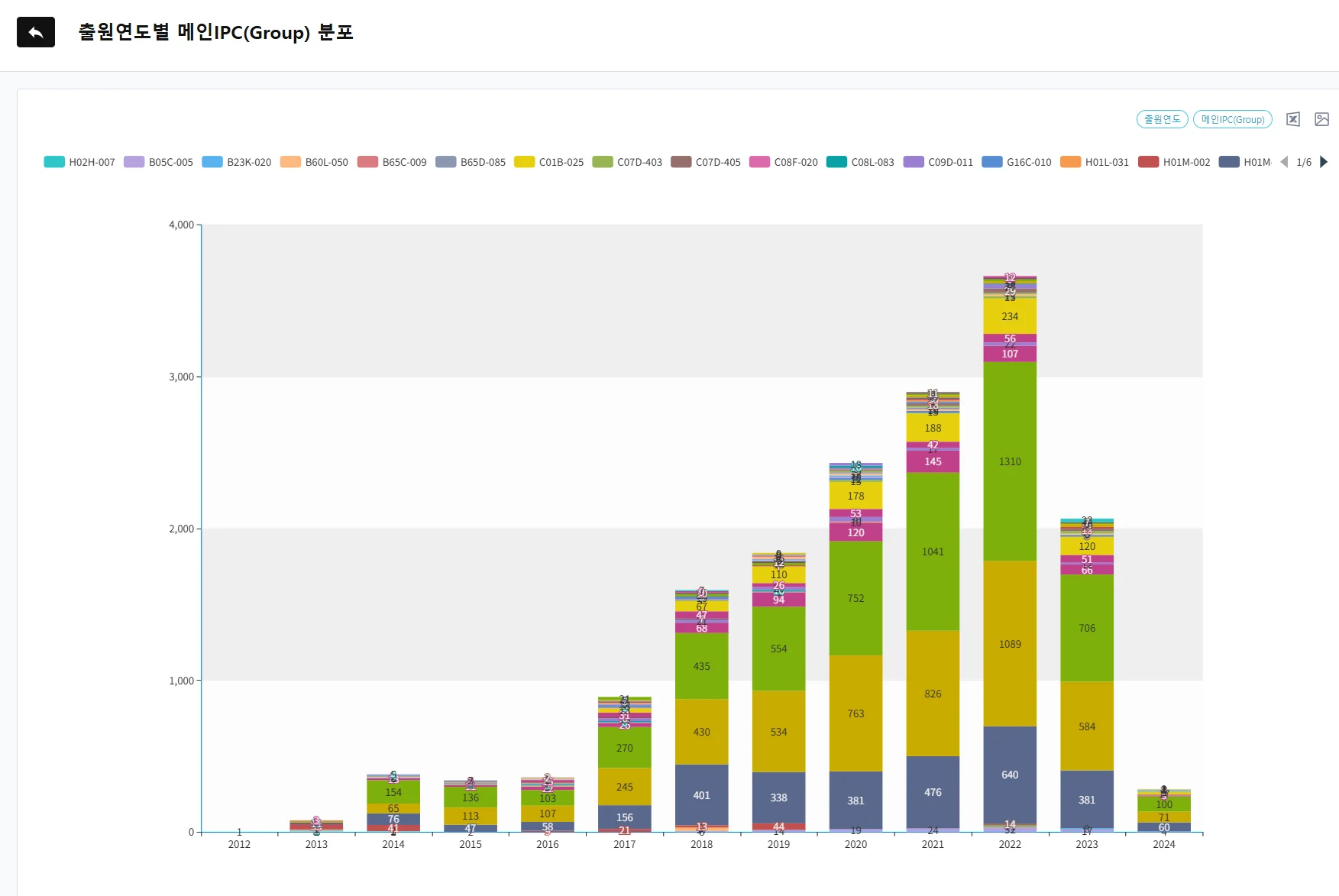Click the 826 segment in 2021 bar

coord(933,694)
